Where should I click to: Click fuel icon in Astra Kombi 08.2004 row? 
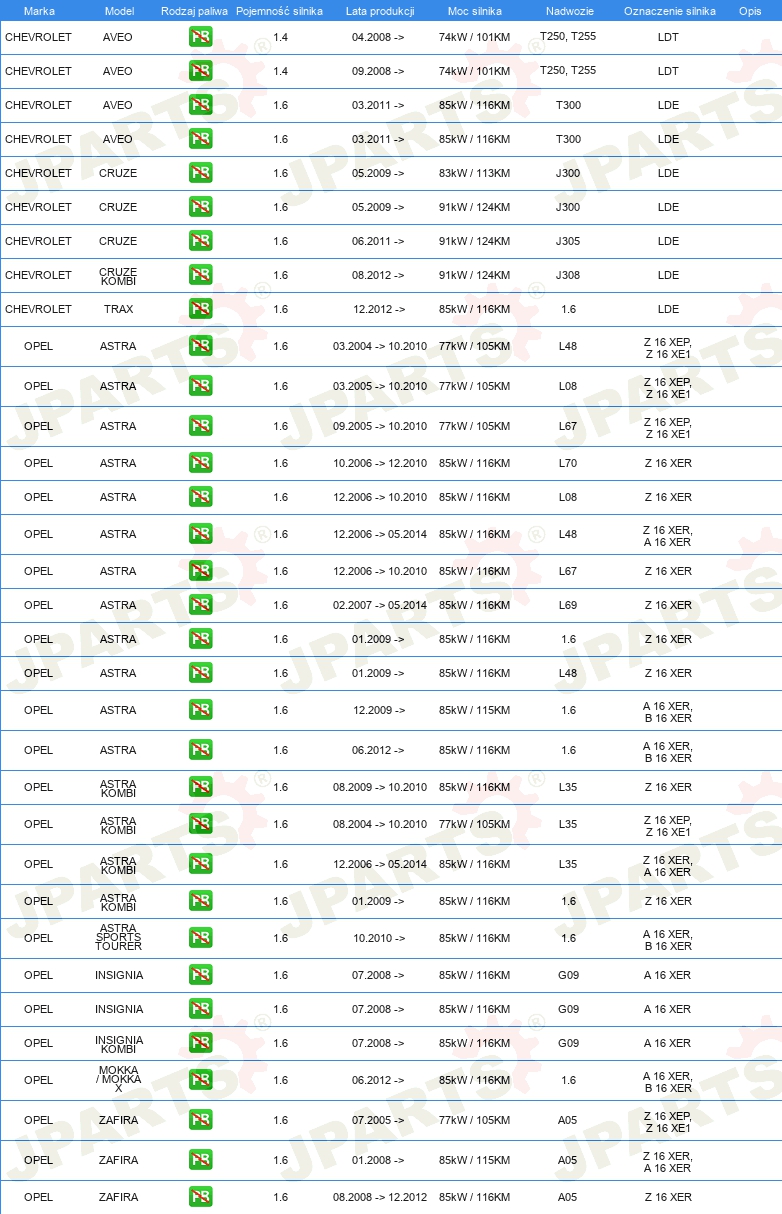click(x=200, y=824)
